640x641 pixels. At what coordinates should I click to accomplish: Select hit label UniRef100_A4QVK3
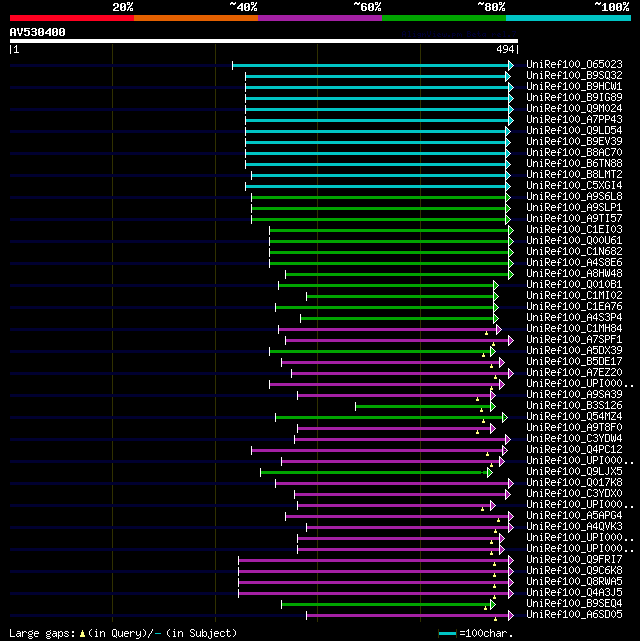tap(574, 527)
